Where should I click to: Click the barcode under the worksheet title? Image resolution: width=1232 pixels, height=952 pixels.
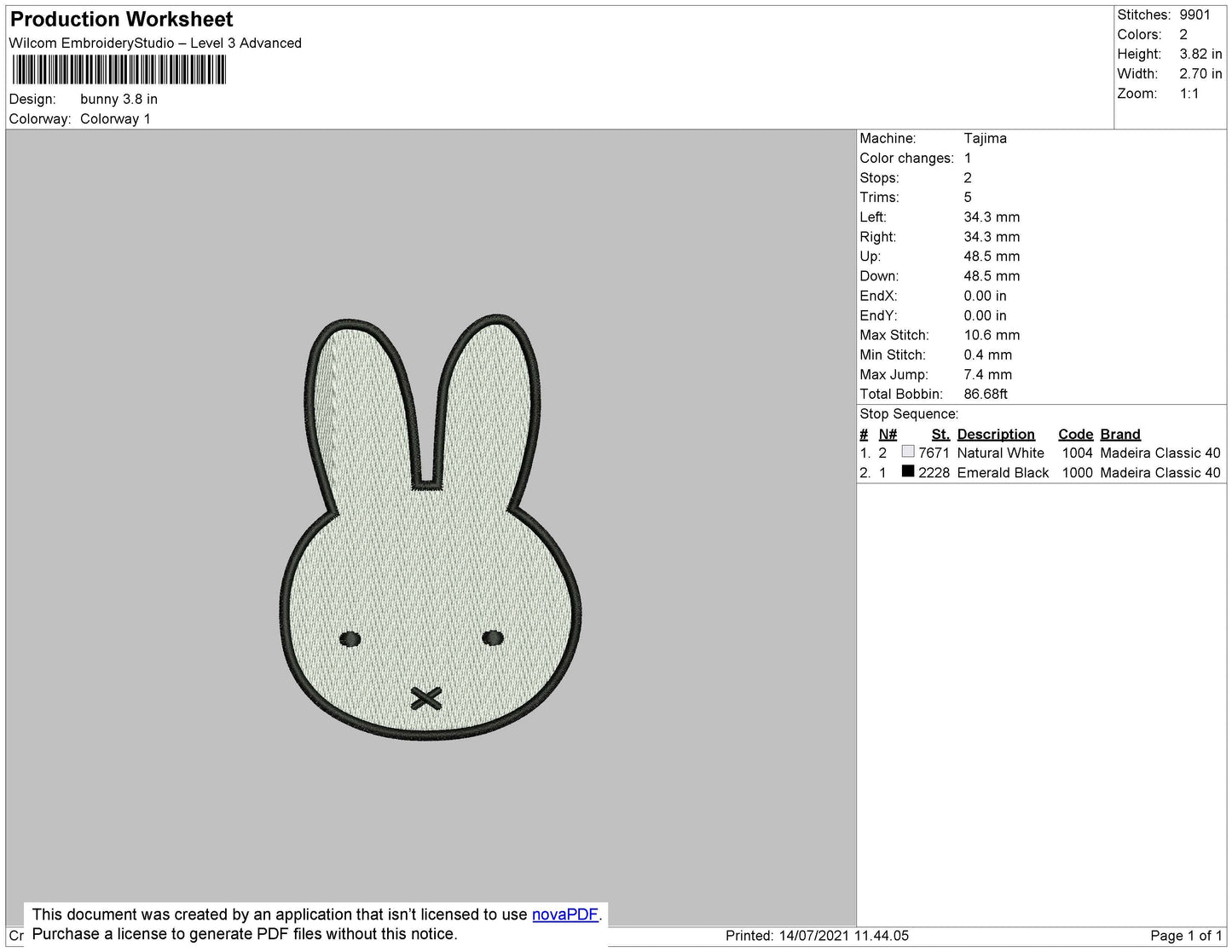(119, 70)
